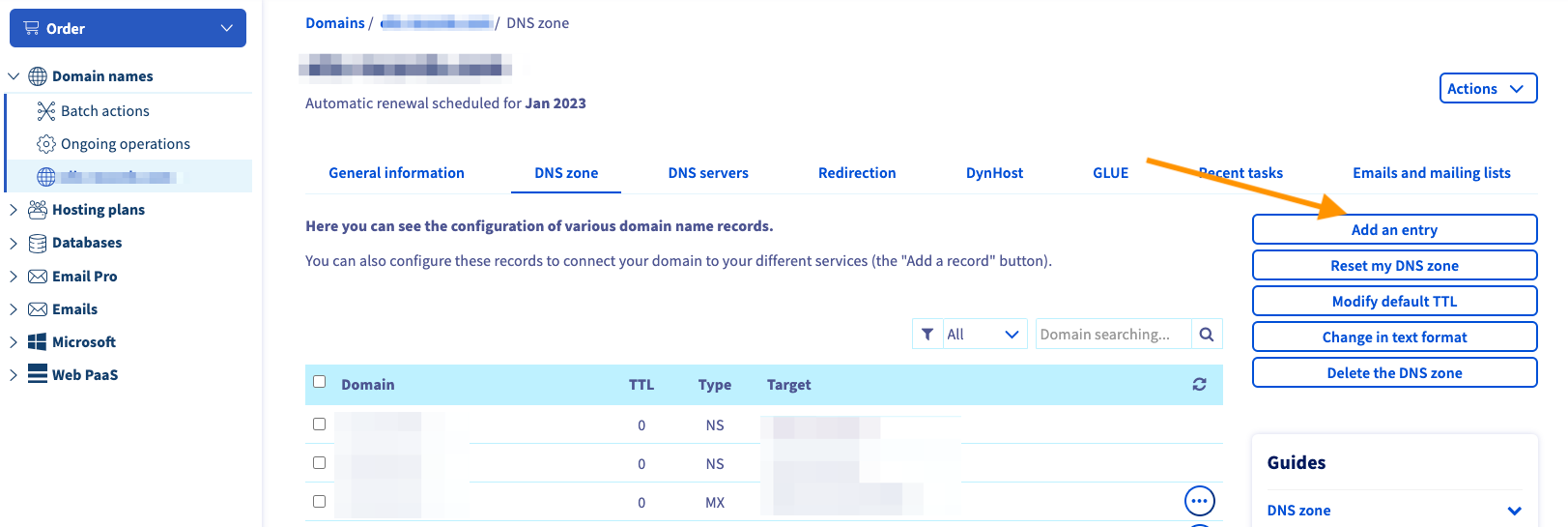Click Change in text format button
Image resolution: width=1568 pixels, height=527 pixels.
(x=1394, y=337)
